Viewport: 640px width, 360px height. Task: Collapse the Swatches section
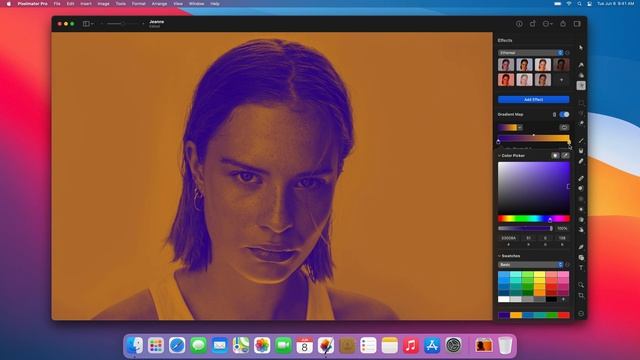pyautogui.click(x=499, y=256)
